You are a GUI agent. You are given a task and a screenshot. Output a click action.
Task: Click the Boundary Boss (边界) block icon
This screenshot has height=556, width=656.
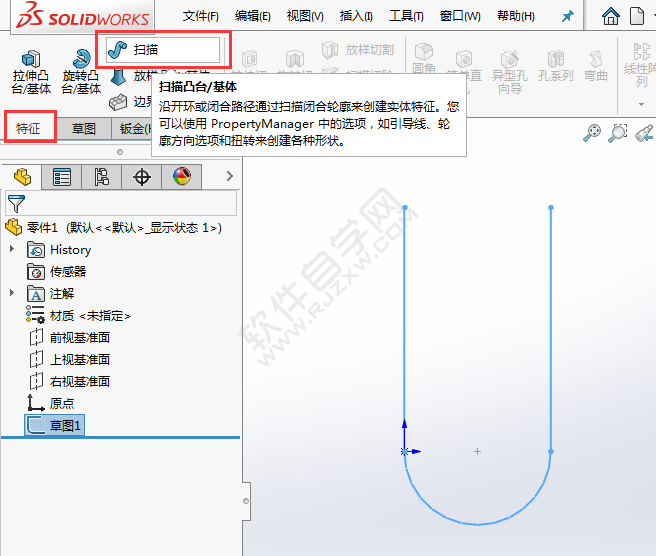(x=118, y=102)
